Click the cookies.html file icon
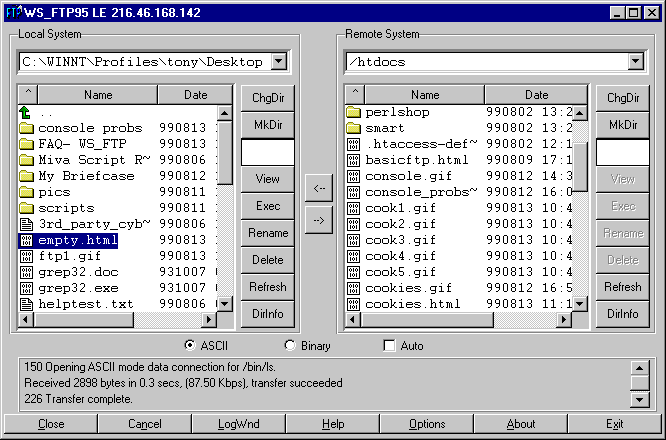Screen dimensions: 666x440 [353, 304]
